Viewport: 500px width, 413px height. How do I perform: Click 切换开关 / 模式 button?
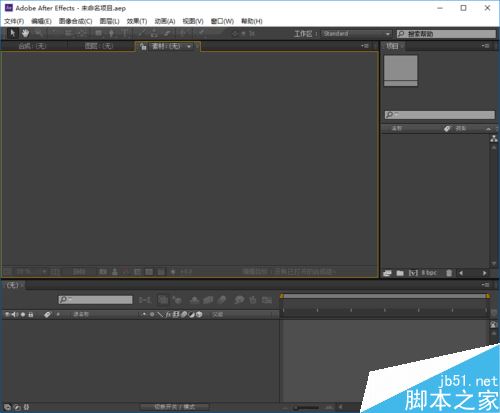[x=174, y=407]
